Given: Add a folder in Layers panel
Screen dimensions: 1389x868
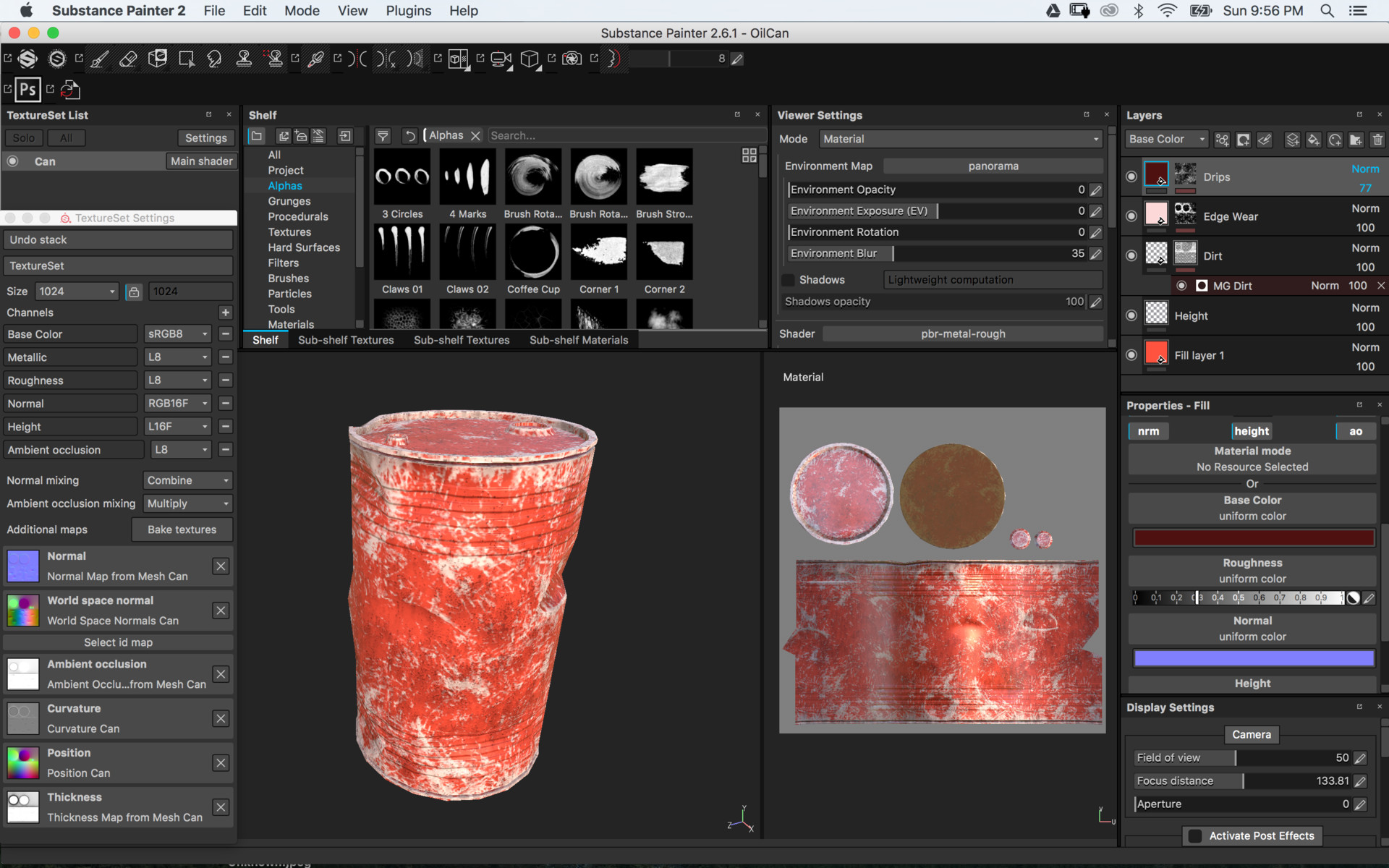Looking at the screenshot, I should [x=1356, y=140].
